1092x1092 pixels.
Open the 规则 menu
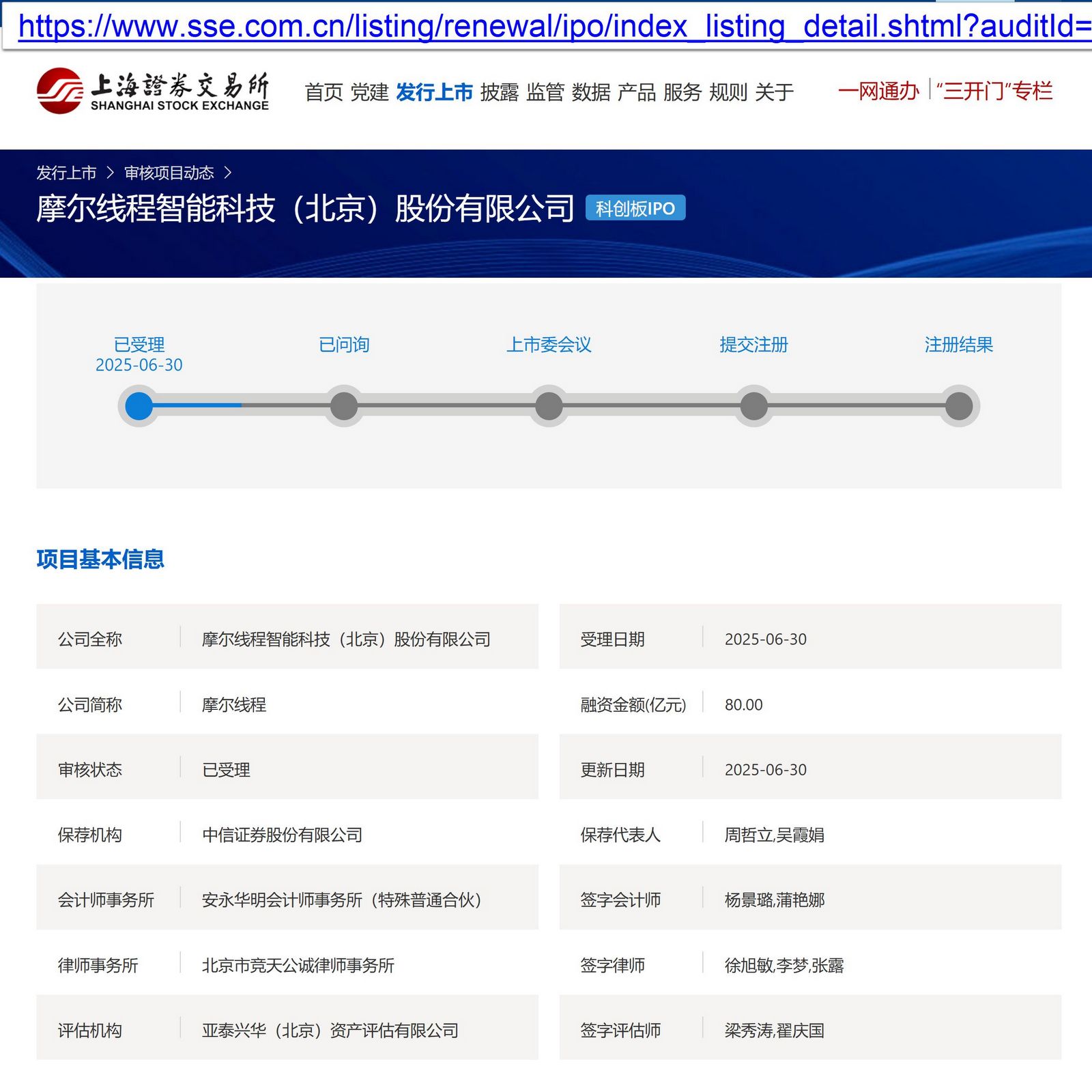tap(728, 92)
